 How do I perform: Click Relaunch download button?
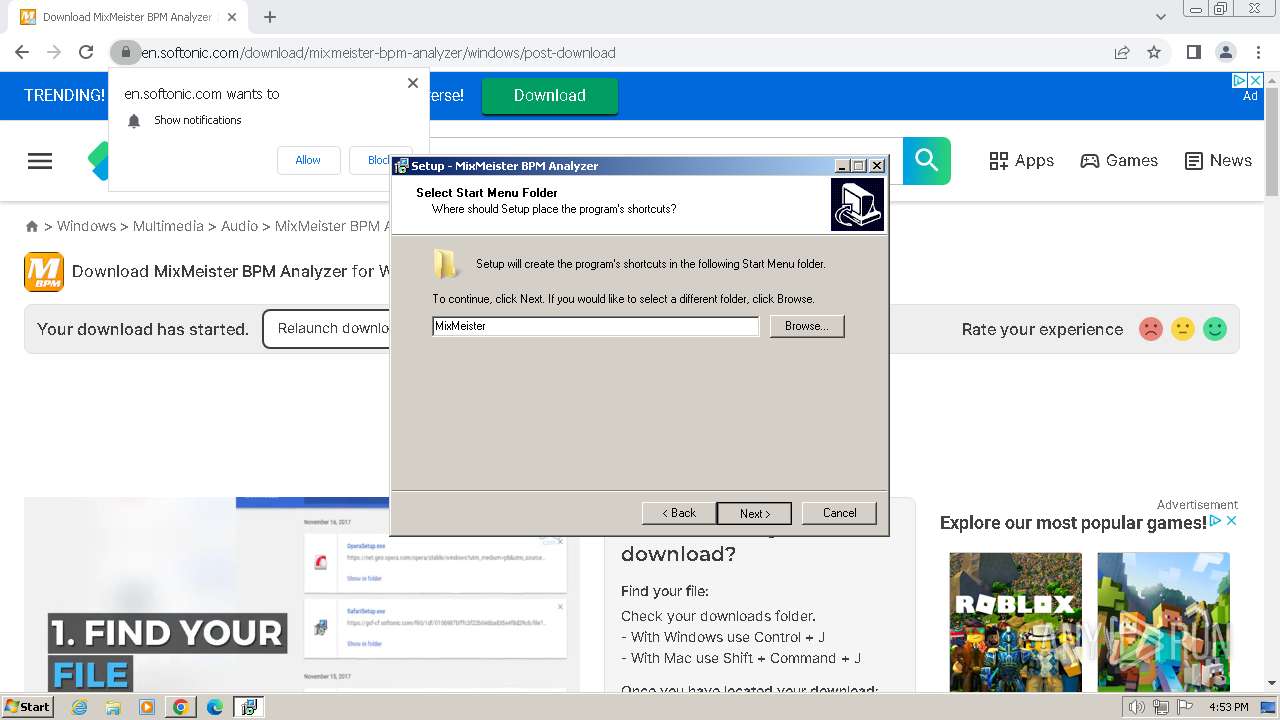[x=328, y=329]
